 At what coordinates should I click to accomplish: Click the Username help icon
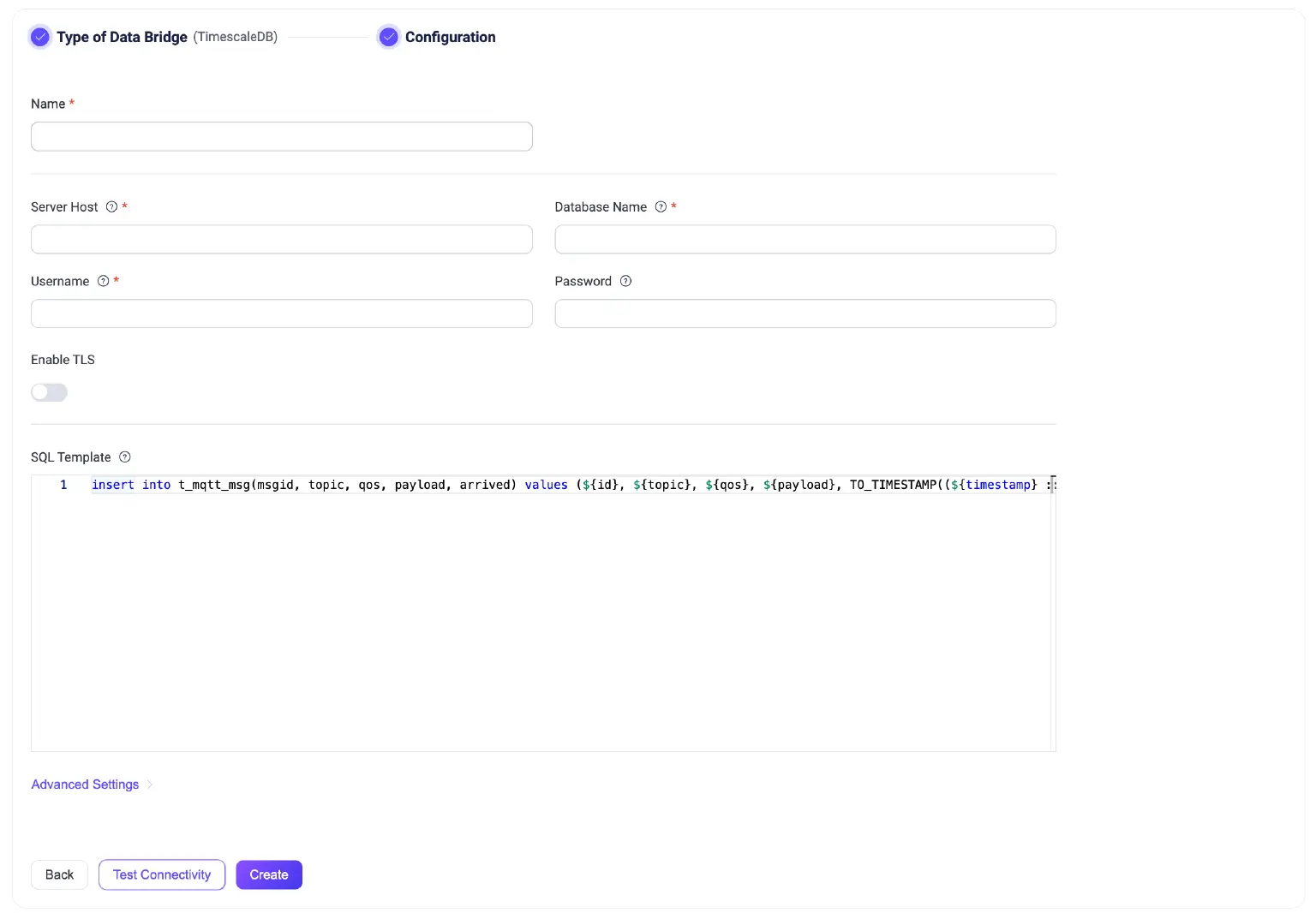104,282
